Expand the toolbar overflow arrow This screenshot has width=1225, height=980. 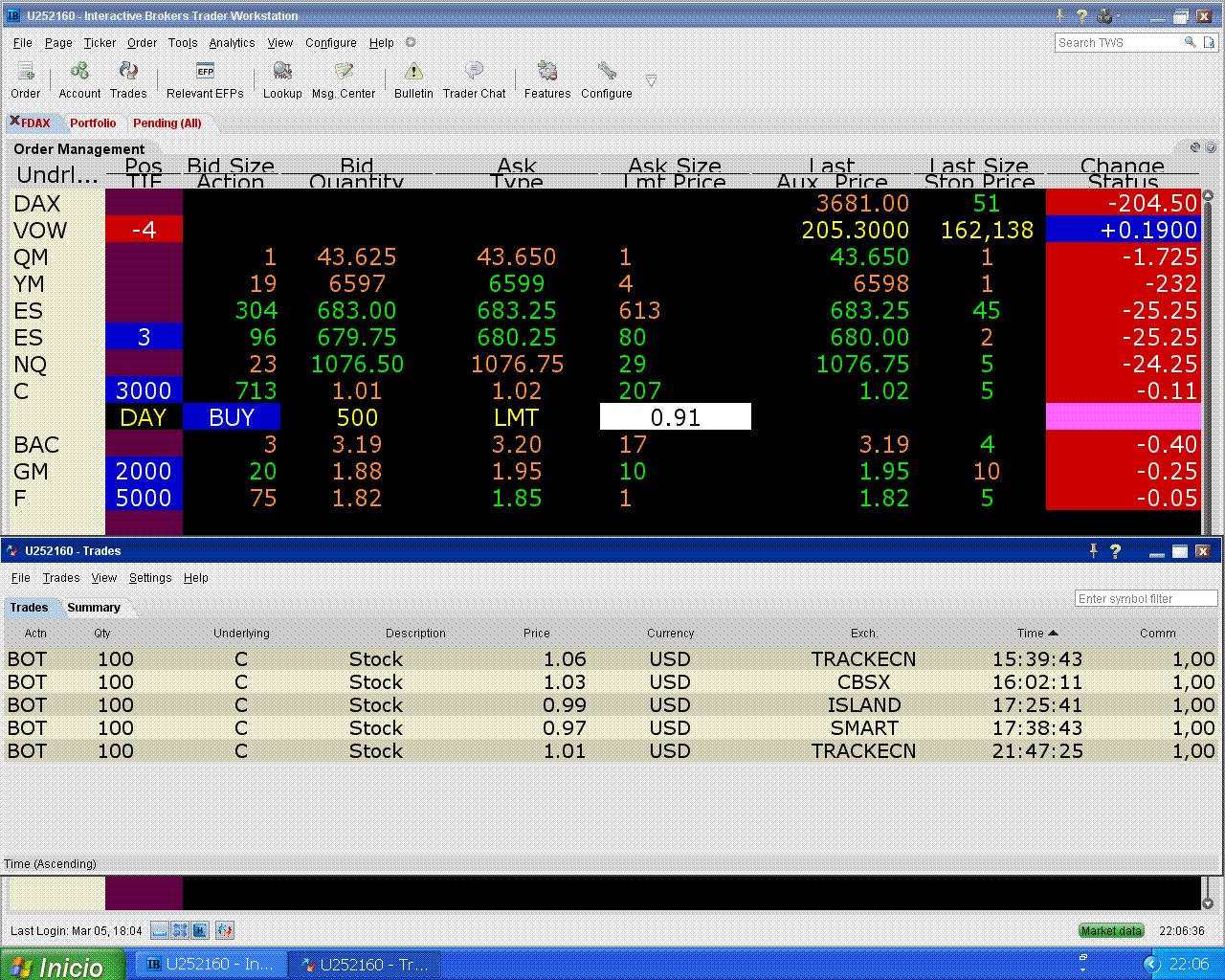click(x=651, y=80)
